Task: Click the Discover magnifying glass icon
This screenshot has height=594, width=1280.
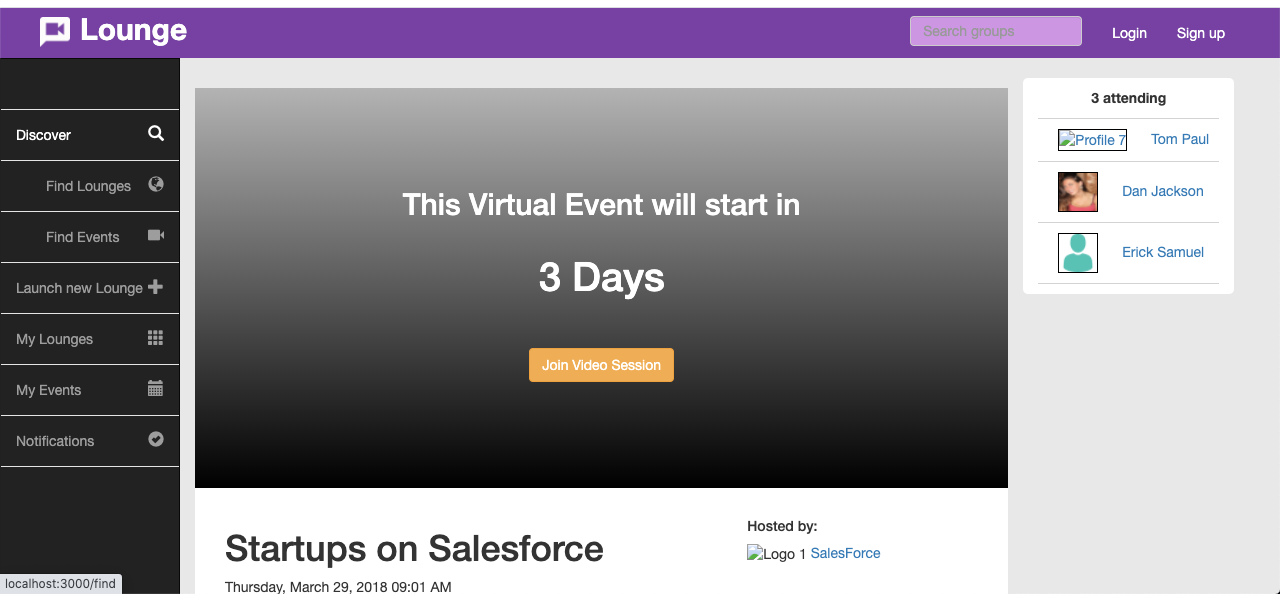Action: coord(156,133)
